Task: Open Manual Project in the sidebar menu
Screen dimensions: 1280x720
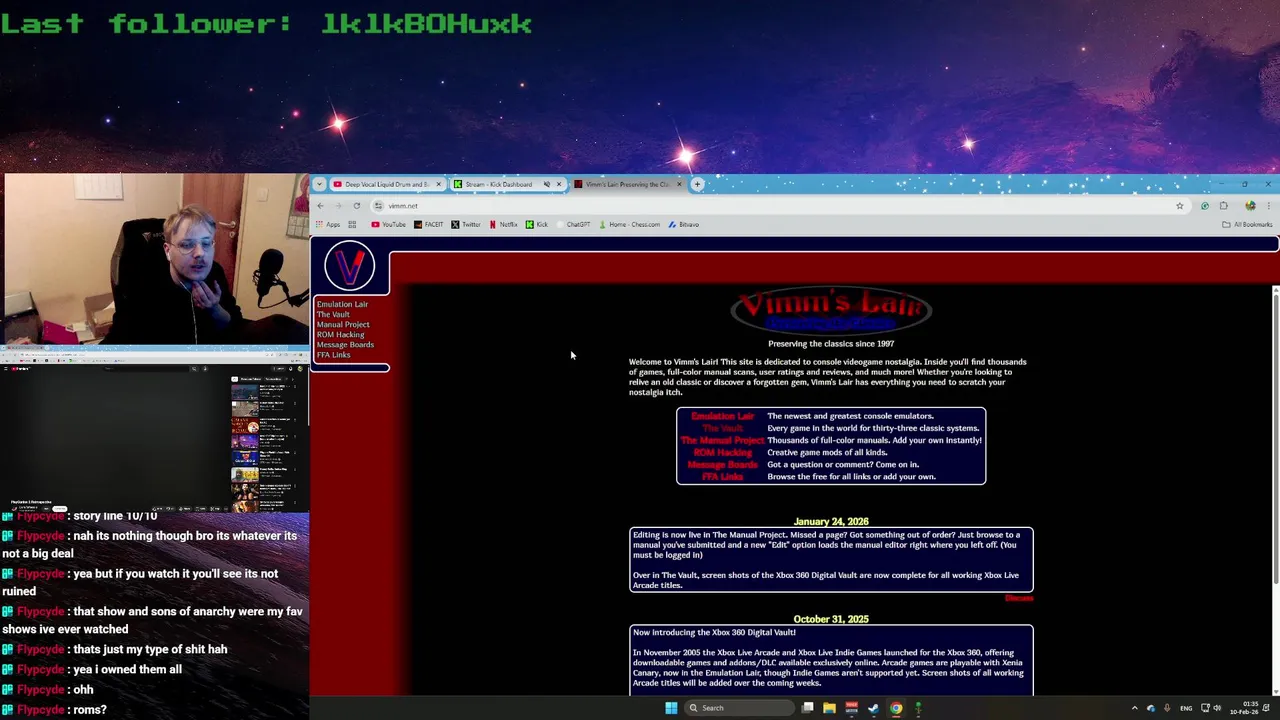Action: coord(343,324)
